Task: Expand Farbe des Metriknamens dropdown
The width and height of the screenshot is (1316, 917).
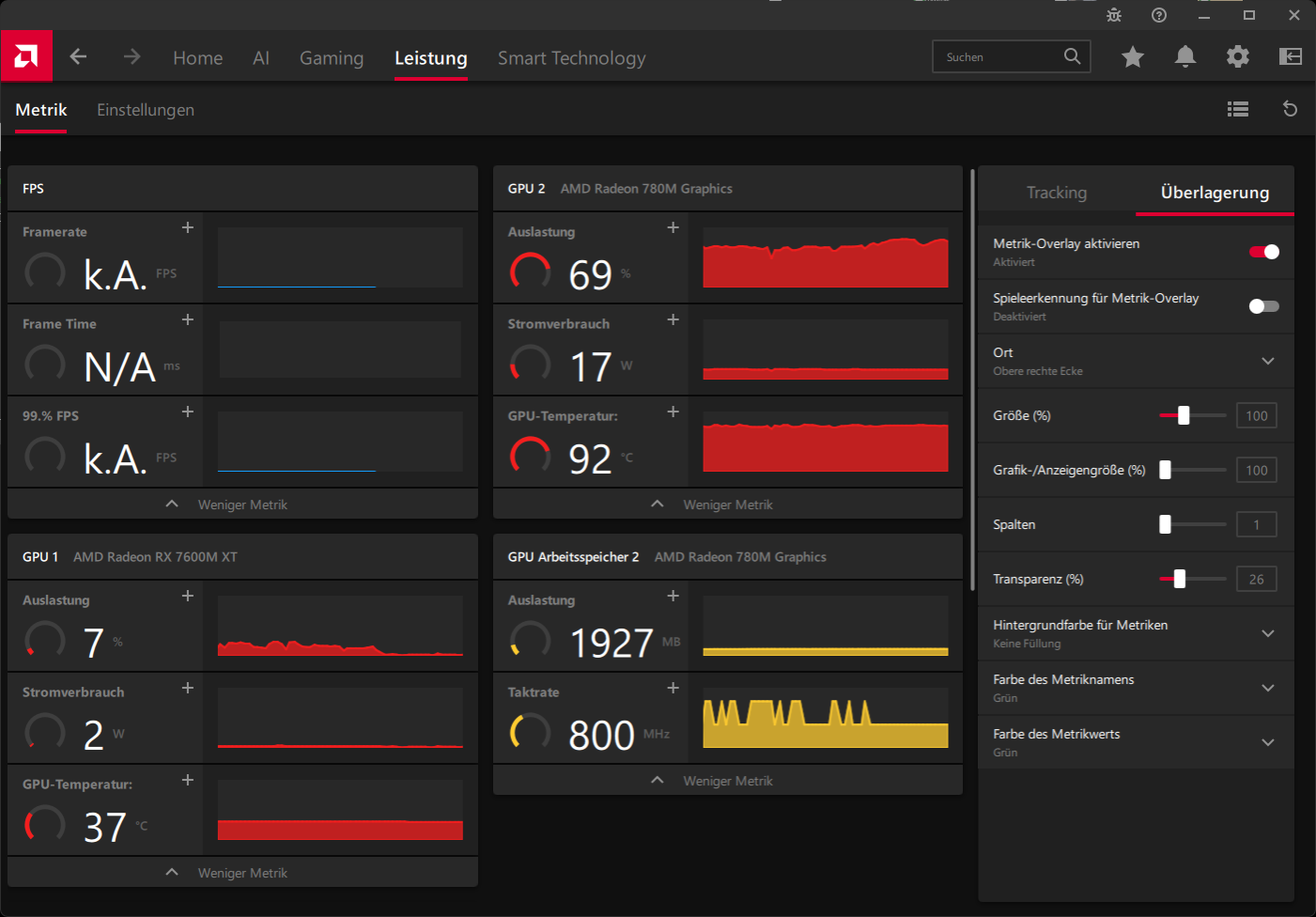Action: [1267, 688]
